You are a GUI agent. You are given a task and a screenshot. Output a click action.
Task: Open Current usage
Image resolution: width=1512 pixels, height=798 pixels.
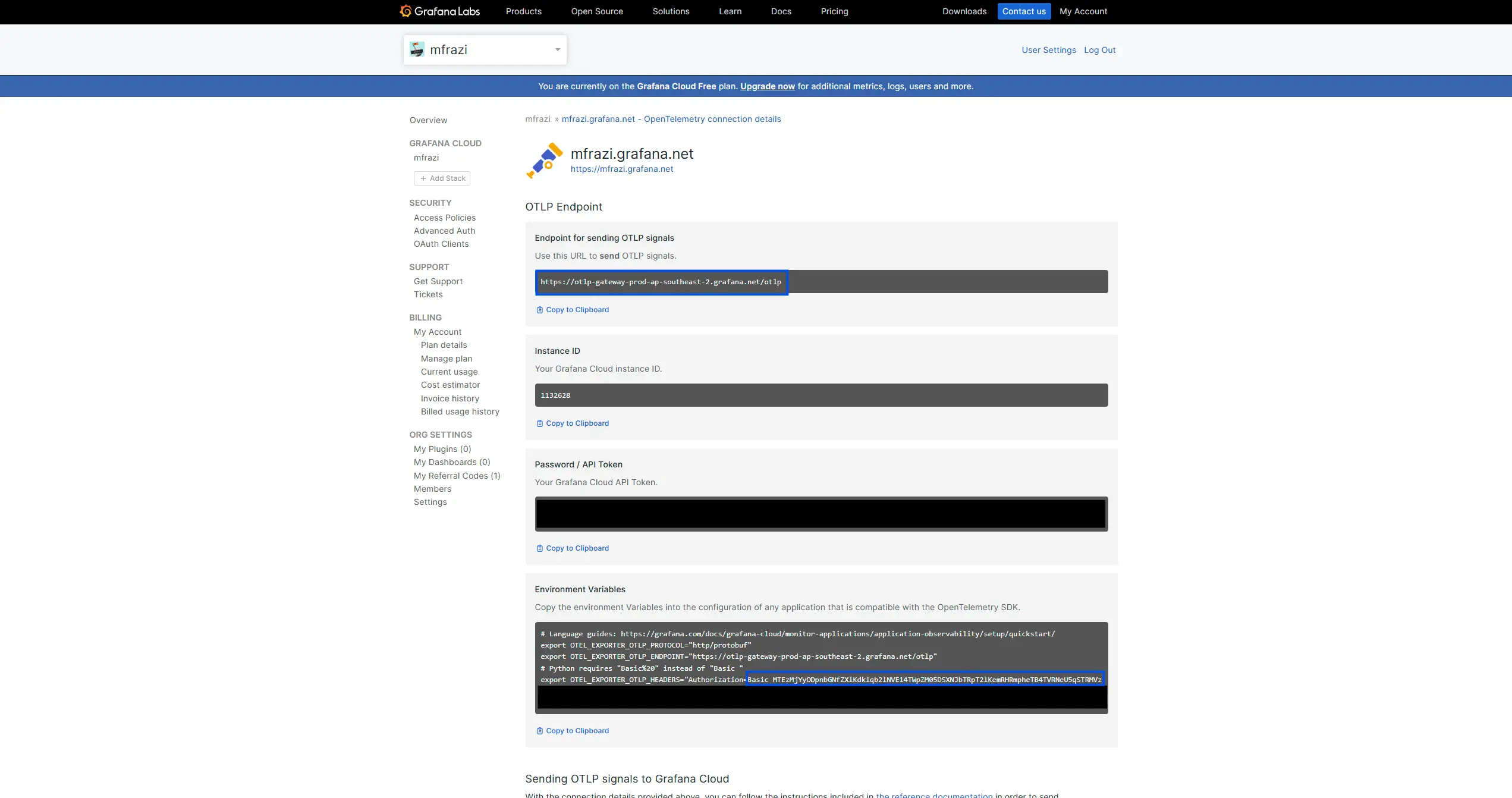click(x=449, y=372)
